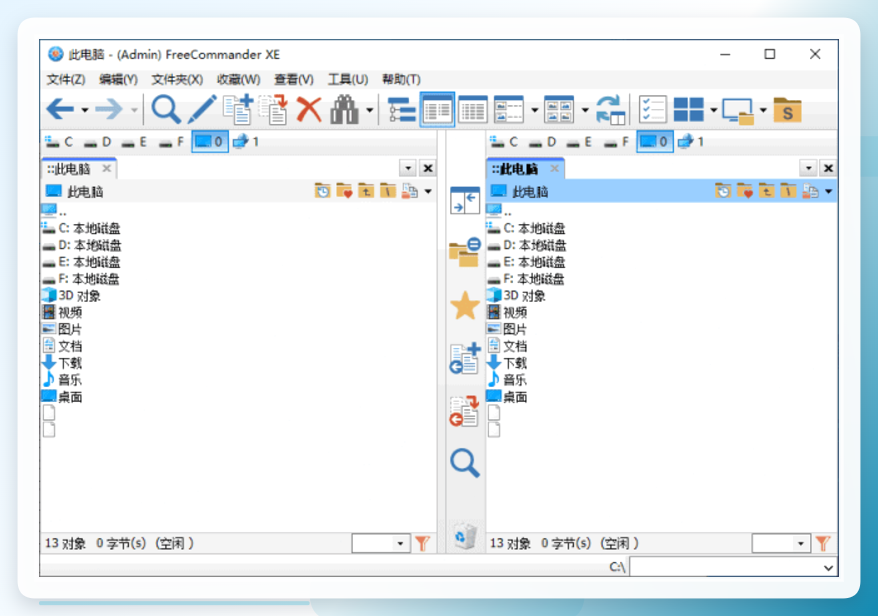
Task: Open the magnifier search tool in toolbar
Action: [x=166, y=109]
